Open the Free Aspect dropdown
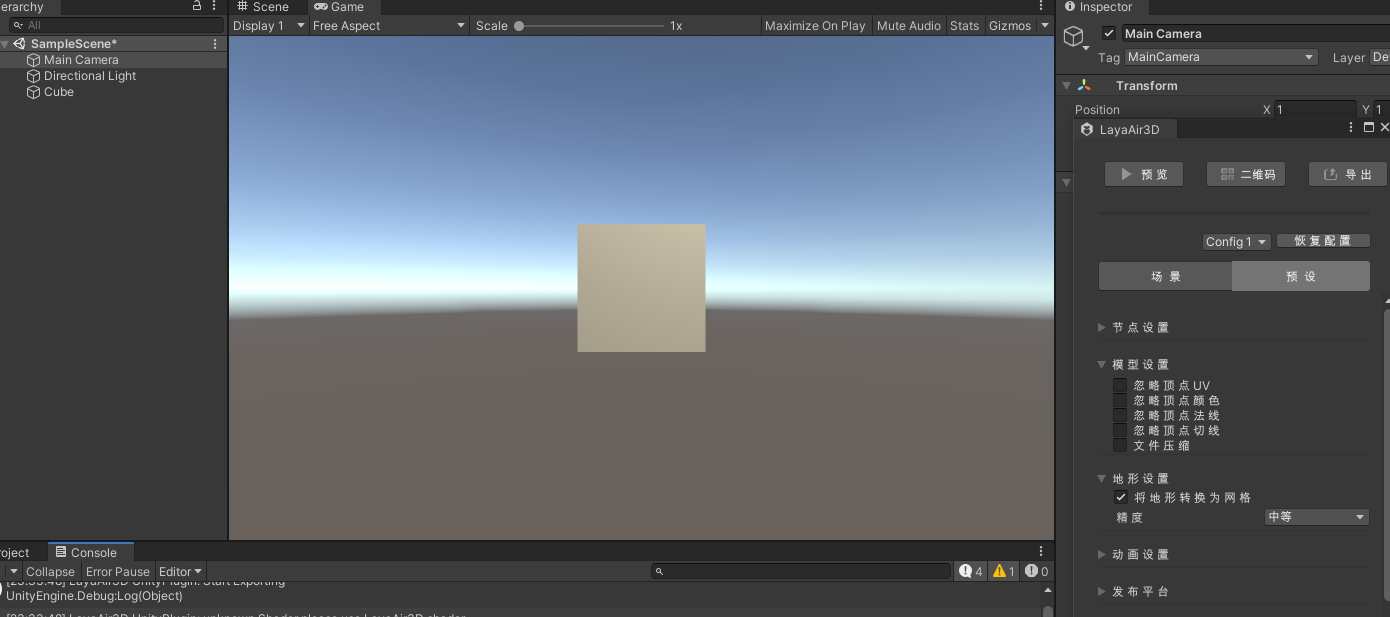The height and width of the screenshot is (617, 1390). (x=388, y=26)
